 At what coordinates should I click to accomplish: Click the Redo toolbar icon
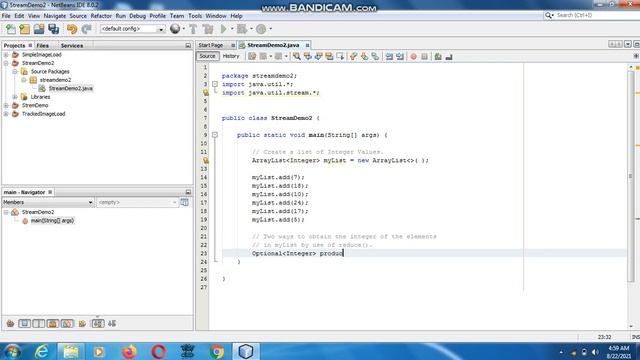[x=87, y=29]
